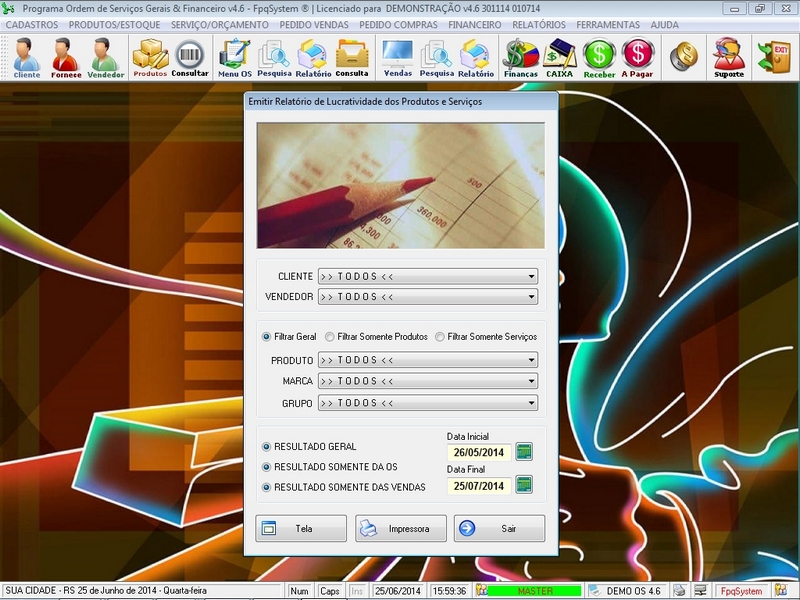800x600 pixels.
Task: Select the Filtrar Somente Serviços option
Action: (441, 337)
